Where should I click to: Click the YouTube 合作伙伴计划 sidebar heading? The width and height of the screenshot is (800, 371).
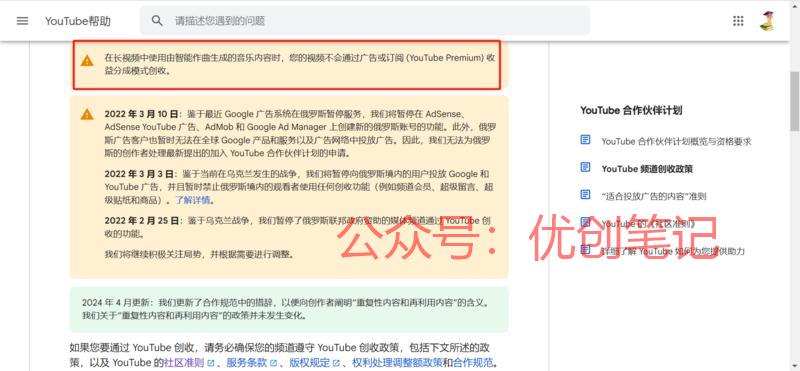pos(631,110)
